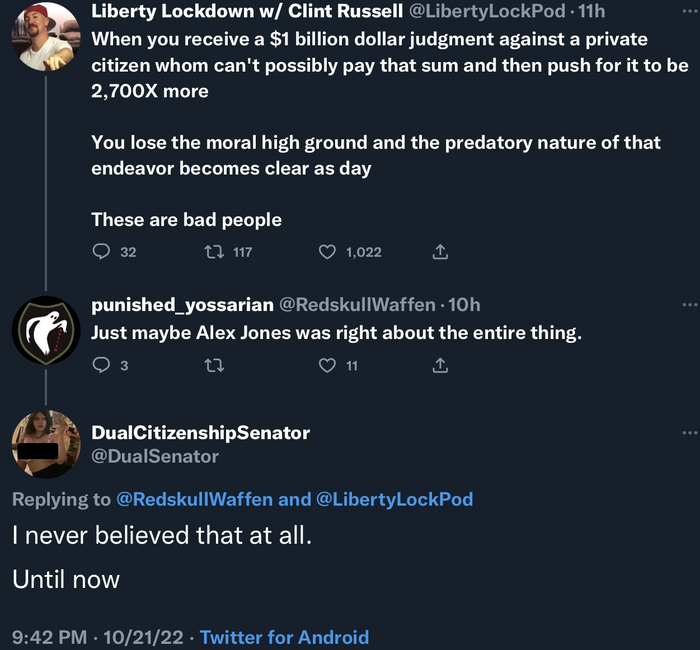
Task: Open more options for DualCitizenshipSenator tweet
Action: (x=689, y=432)
